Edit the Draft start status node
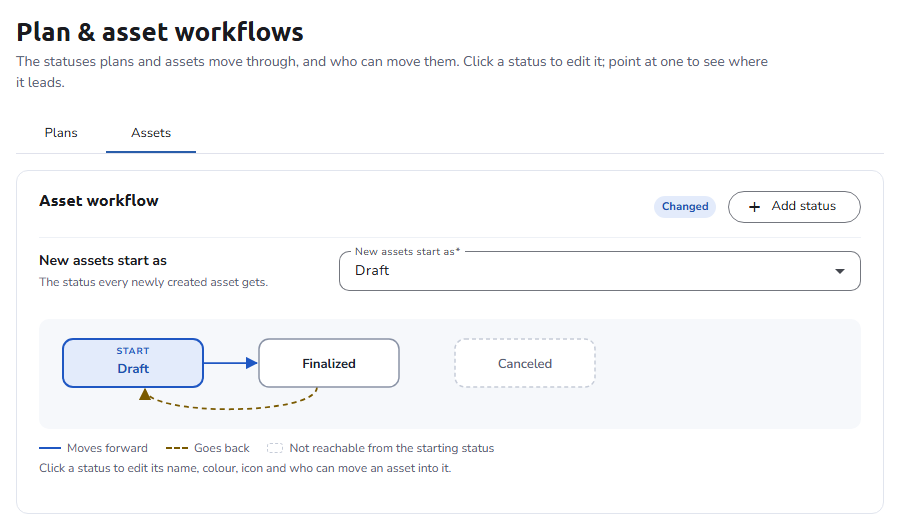This screenshot has width=900, height=530. click(x=133, y=363)
